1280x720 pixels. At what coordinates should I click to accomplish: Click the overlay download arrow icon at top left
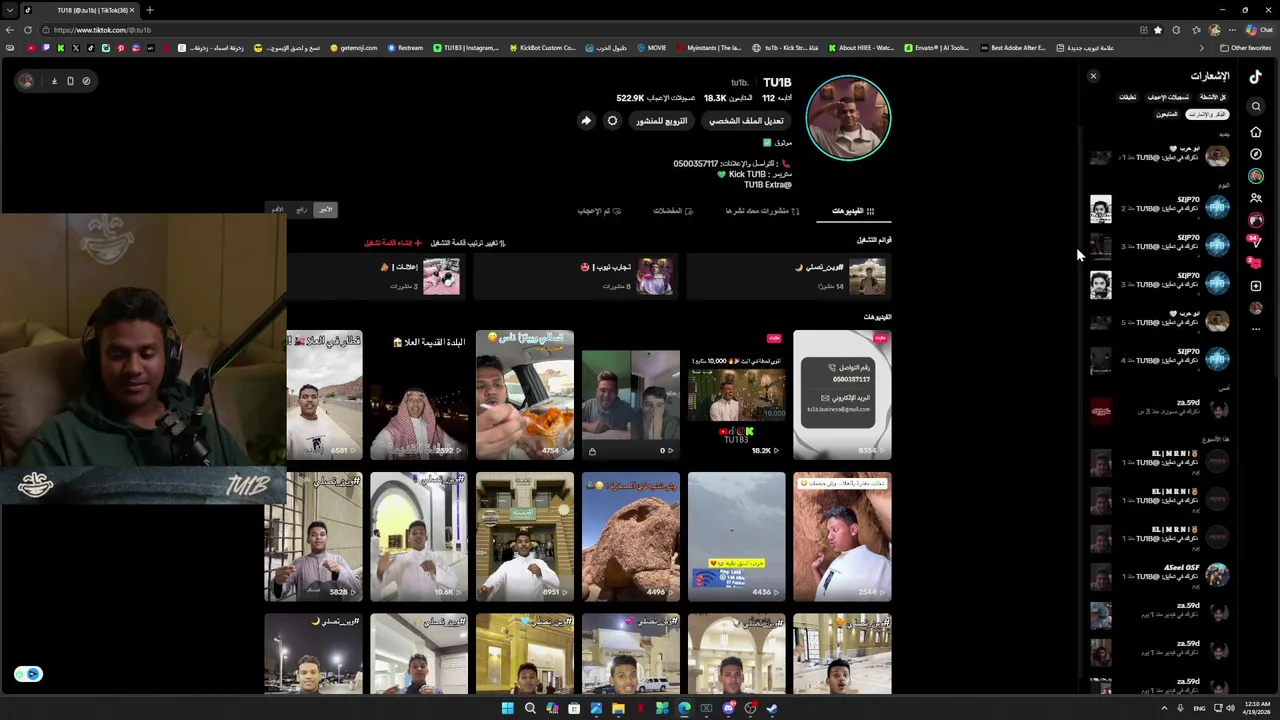coord(54,81)
